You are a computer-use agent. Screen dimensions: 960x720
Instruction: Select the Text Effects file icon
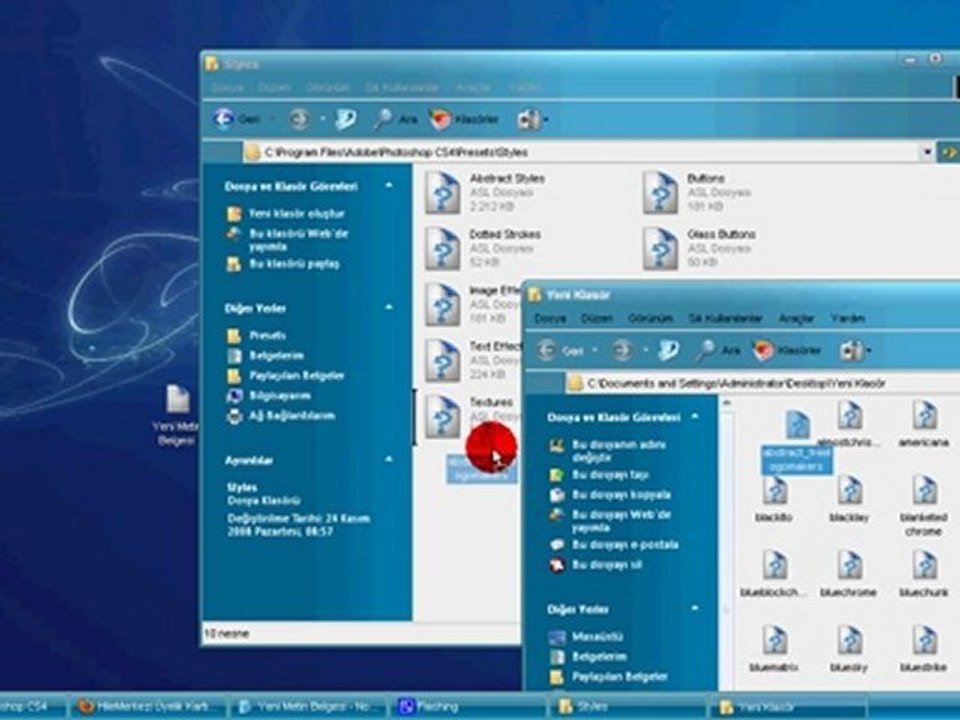tap(443, 361)
